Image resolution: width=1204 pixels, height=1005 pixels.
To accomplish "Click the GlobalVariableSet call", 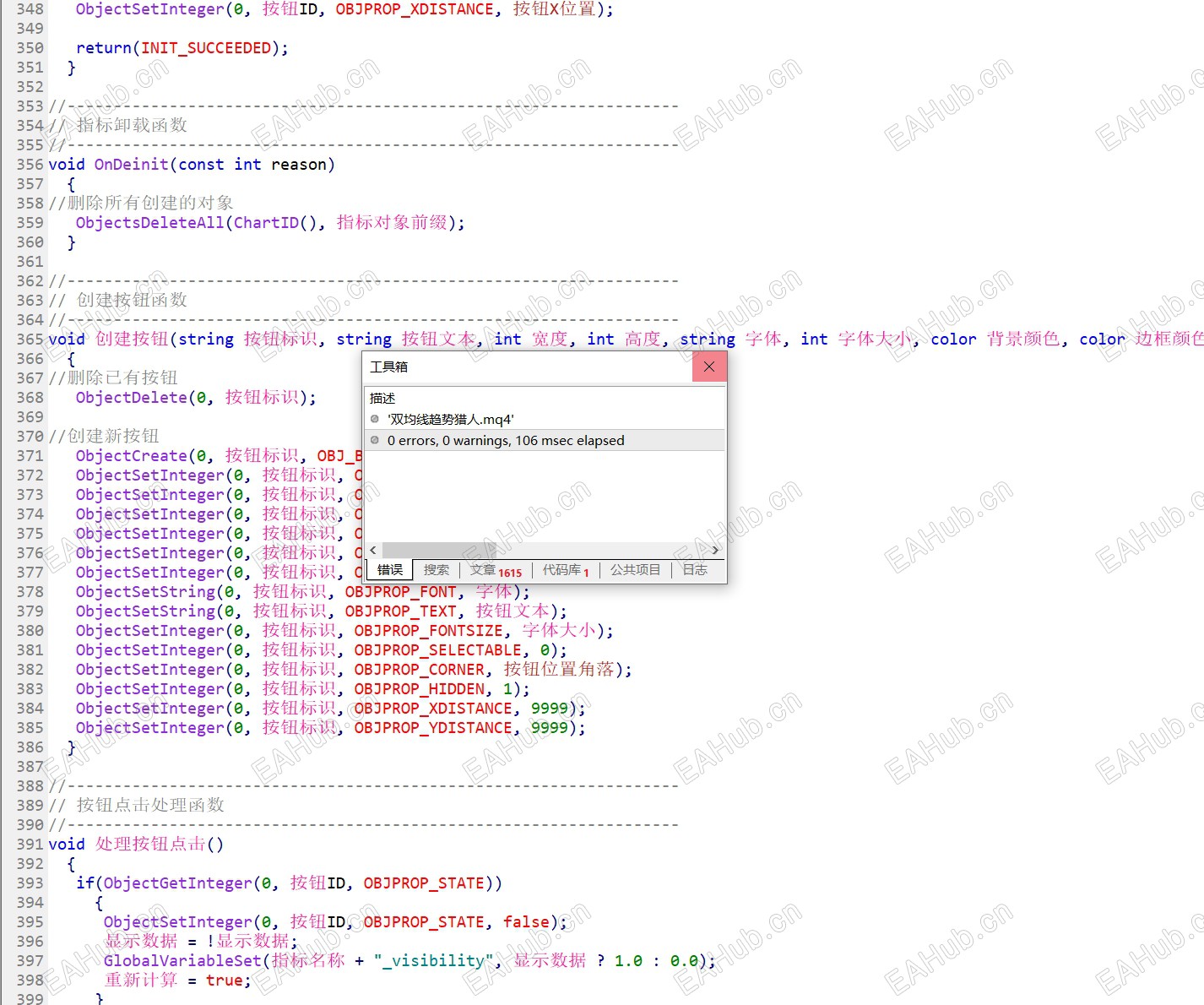I will [183, 961].
